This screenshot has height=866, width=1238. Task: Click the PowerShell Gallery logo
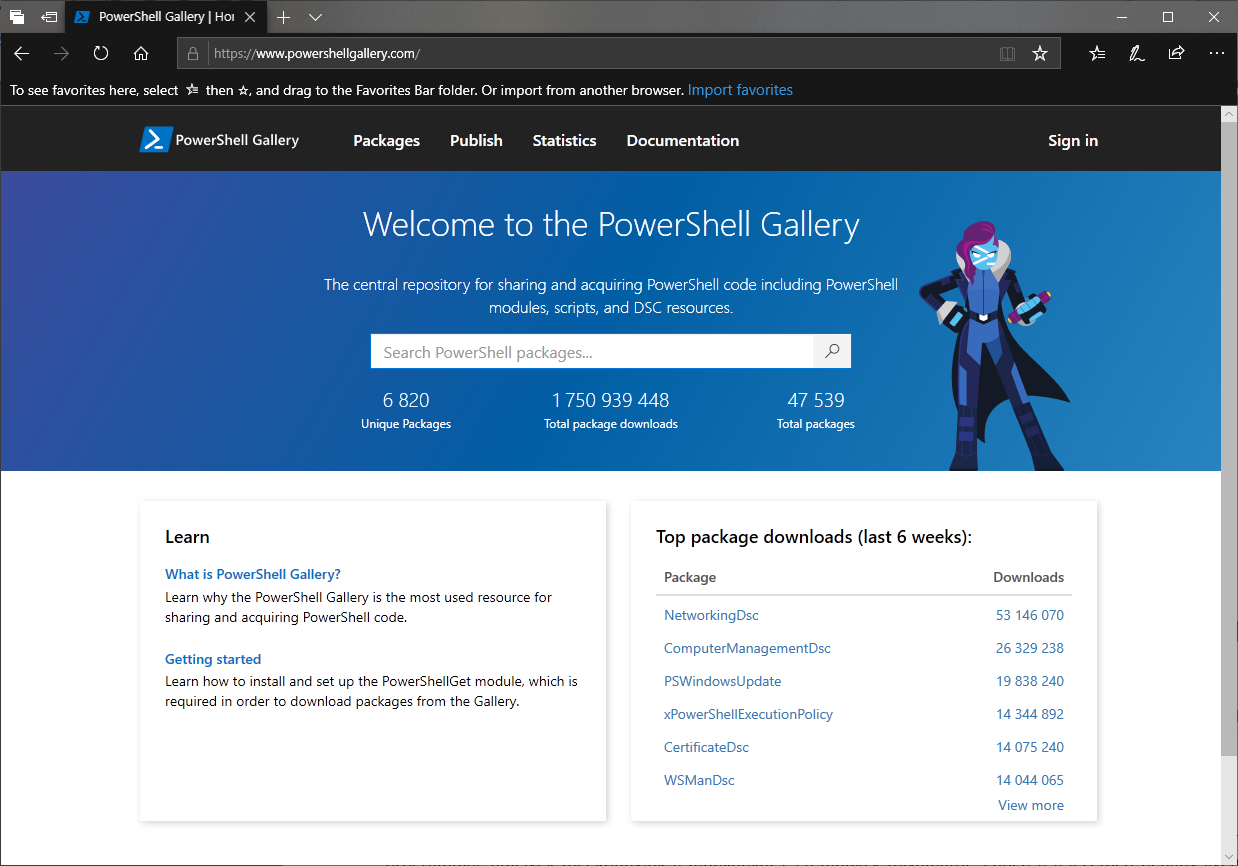pyautogui.click(x=219, y=140)
